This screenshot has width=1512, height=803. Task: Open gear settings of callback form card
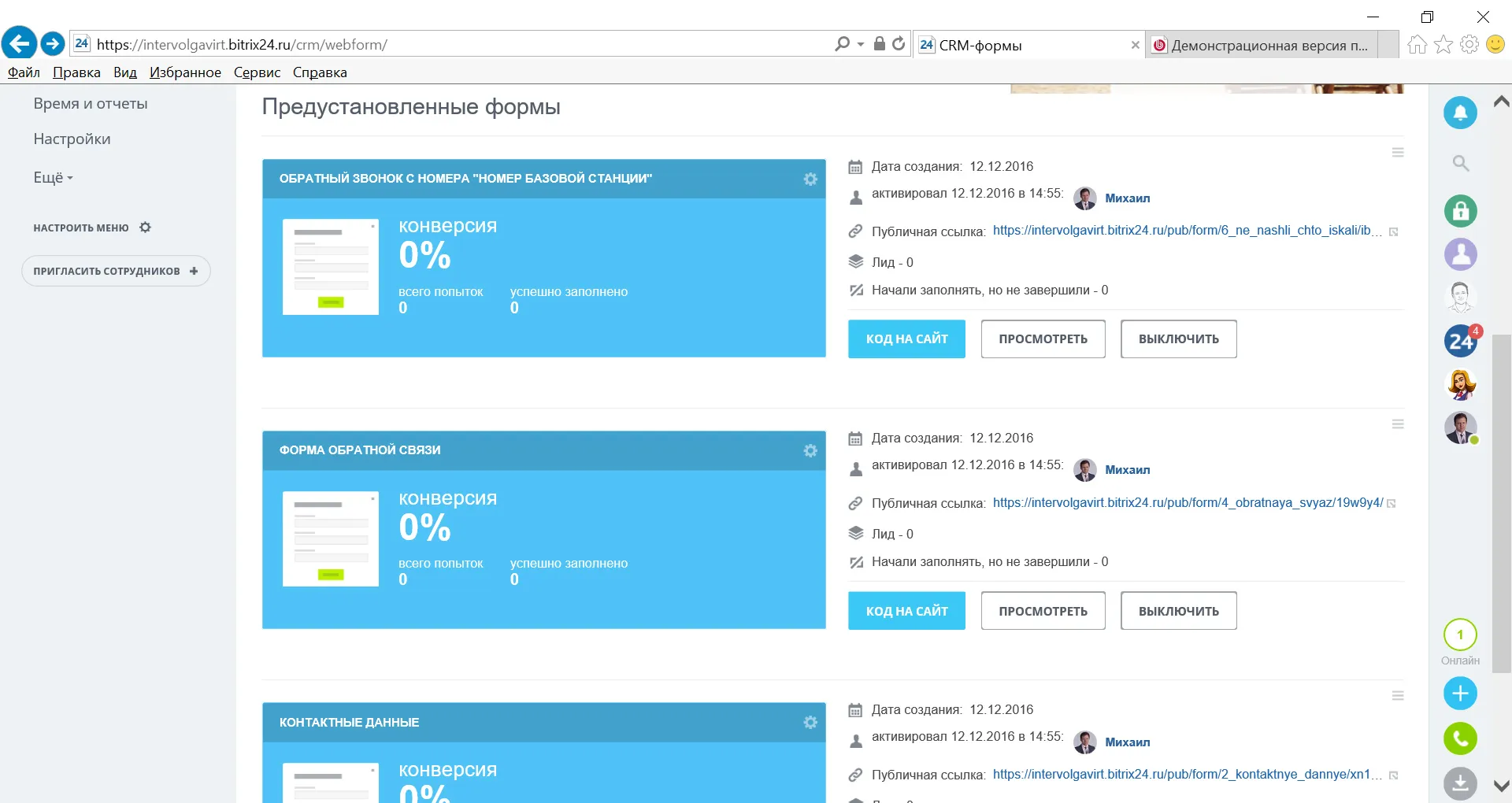(810, 179)
